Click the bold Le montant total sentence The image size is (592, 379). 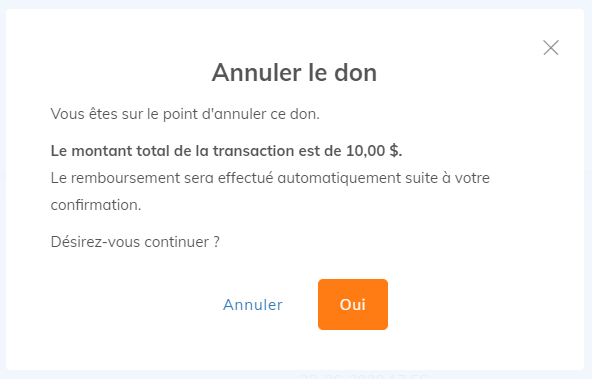click(x=227, y=151)
